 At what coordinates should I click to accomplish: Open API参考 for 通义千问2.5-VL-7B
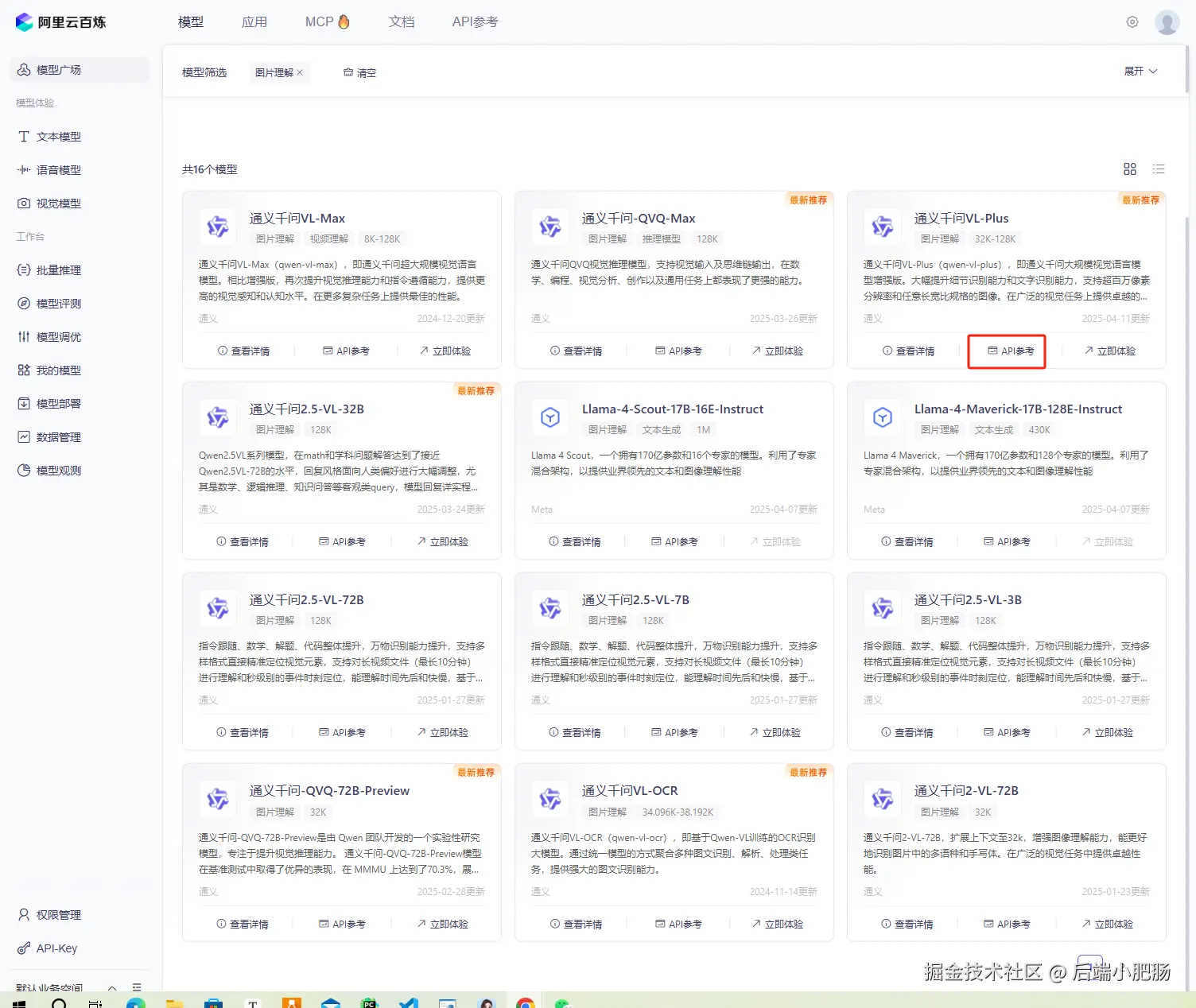(x=674, y=732)
